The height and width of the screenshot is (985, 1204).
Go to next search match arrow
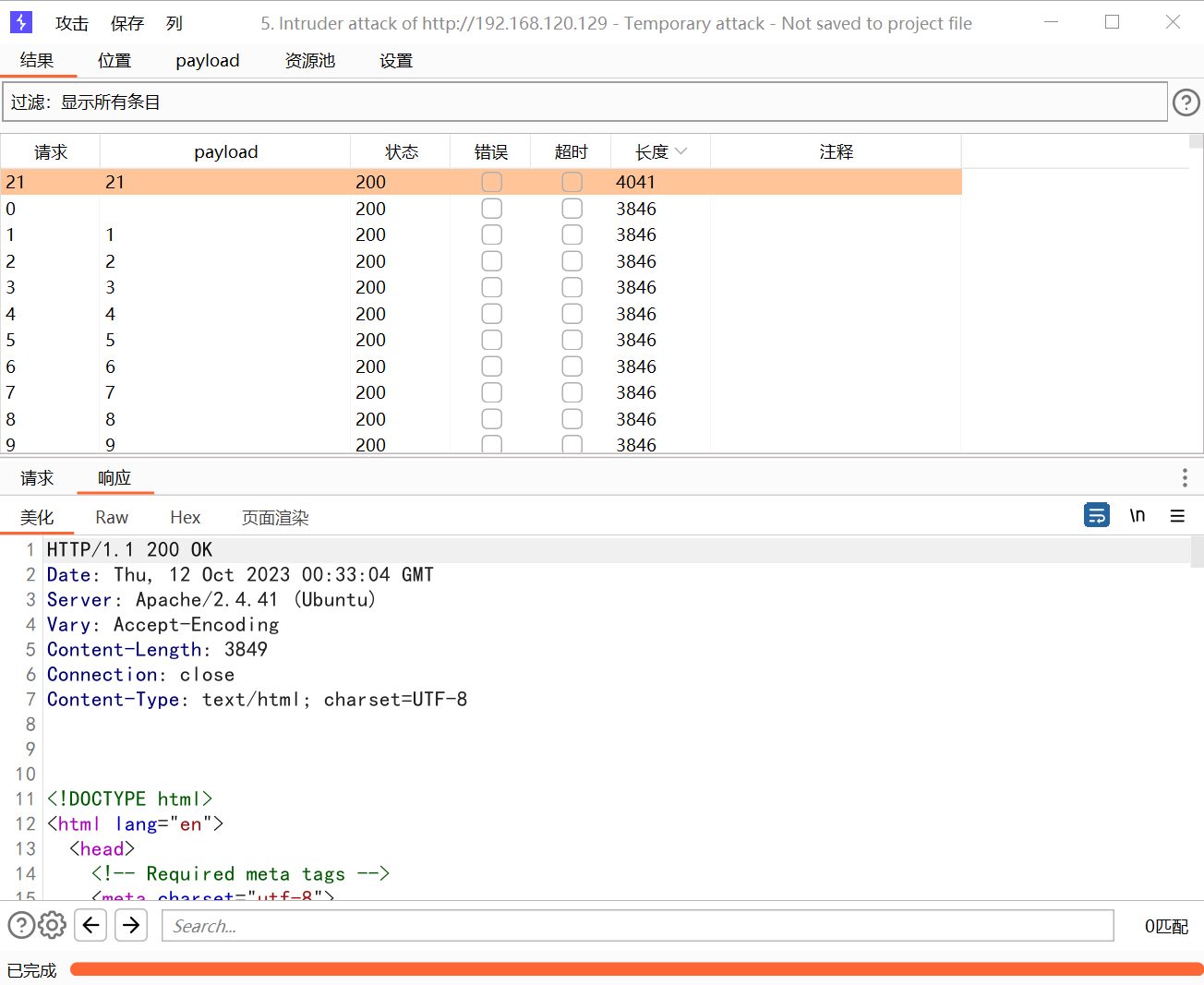point(131,924)
